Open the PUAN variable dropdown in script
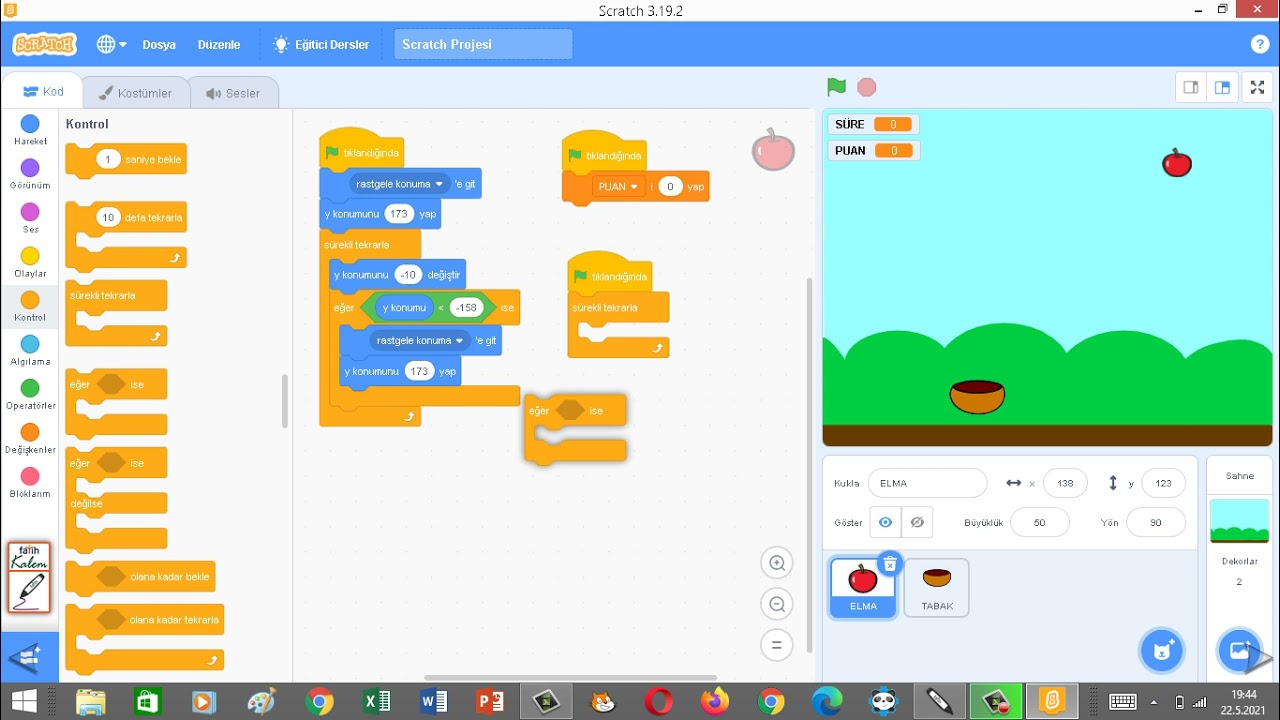Viewport: 1280px width, 720px height. point(617,187)
